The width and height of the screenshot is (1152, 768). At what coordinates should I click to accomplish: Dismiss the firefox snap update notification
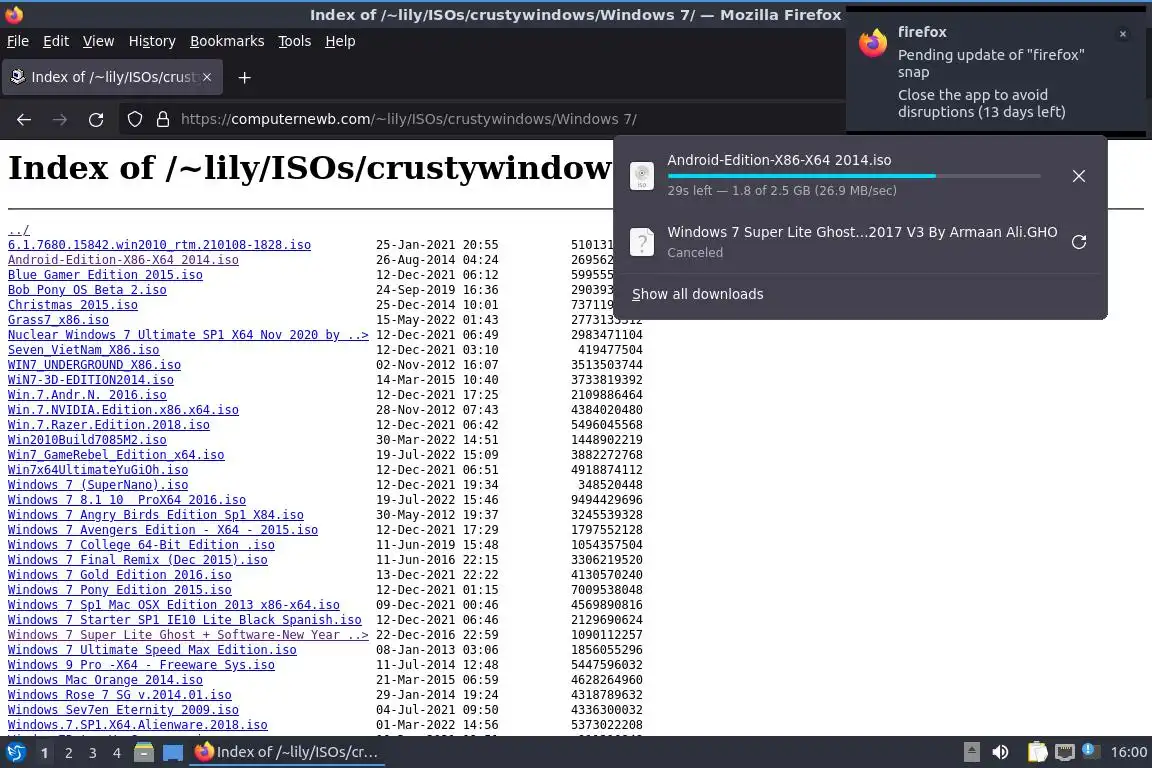point(1123,34)
